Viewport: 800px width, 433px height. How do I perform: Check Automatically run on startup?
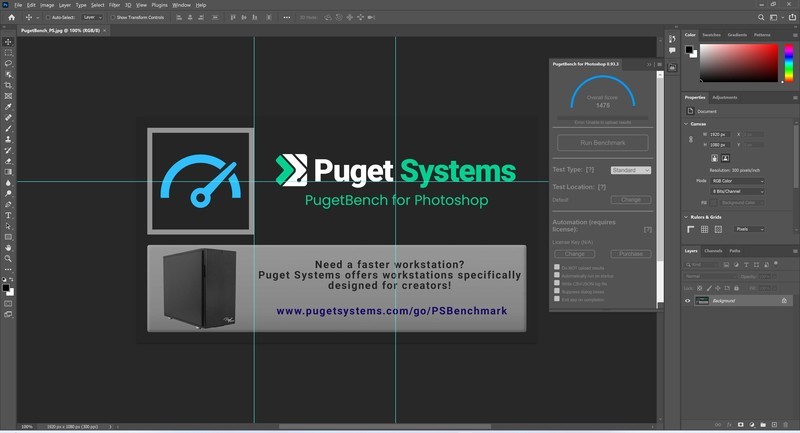point(557,275)
